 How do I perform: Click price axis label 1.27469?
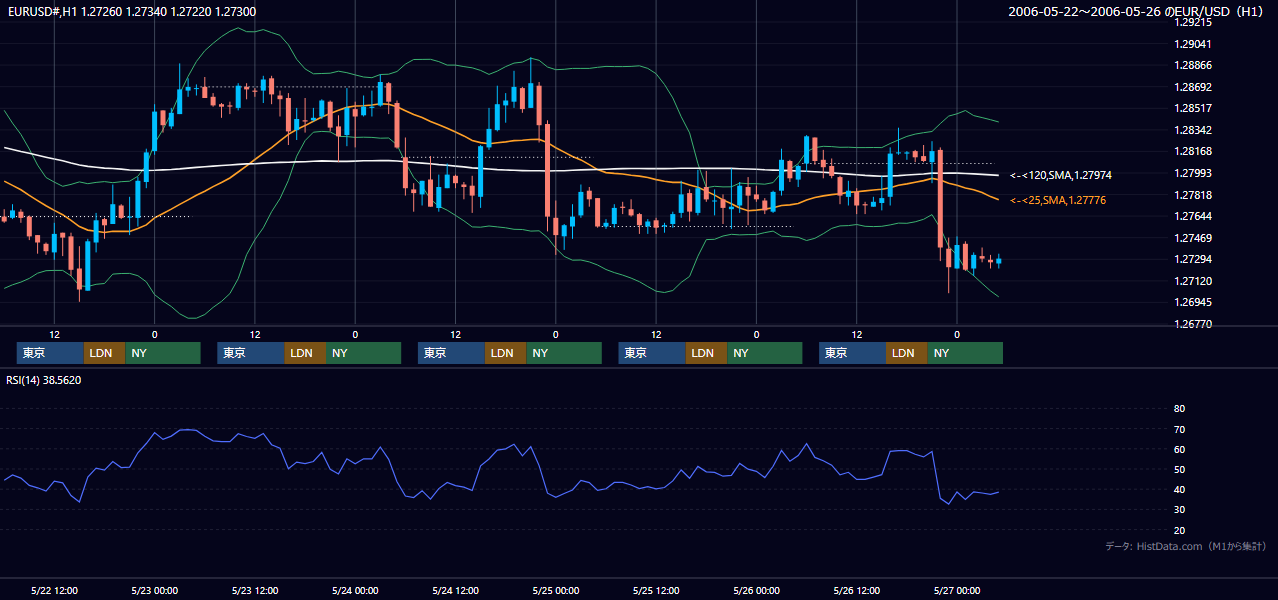1192,238
